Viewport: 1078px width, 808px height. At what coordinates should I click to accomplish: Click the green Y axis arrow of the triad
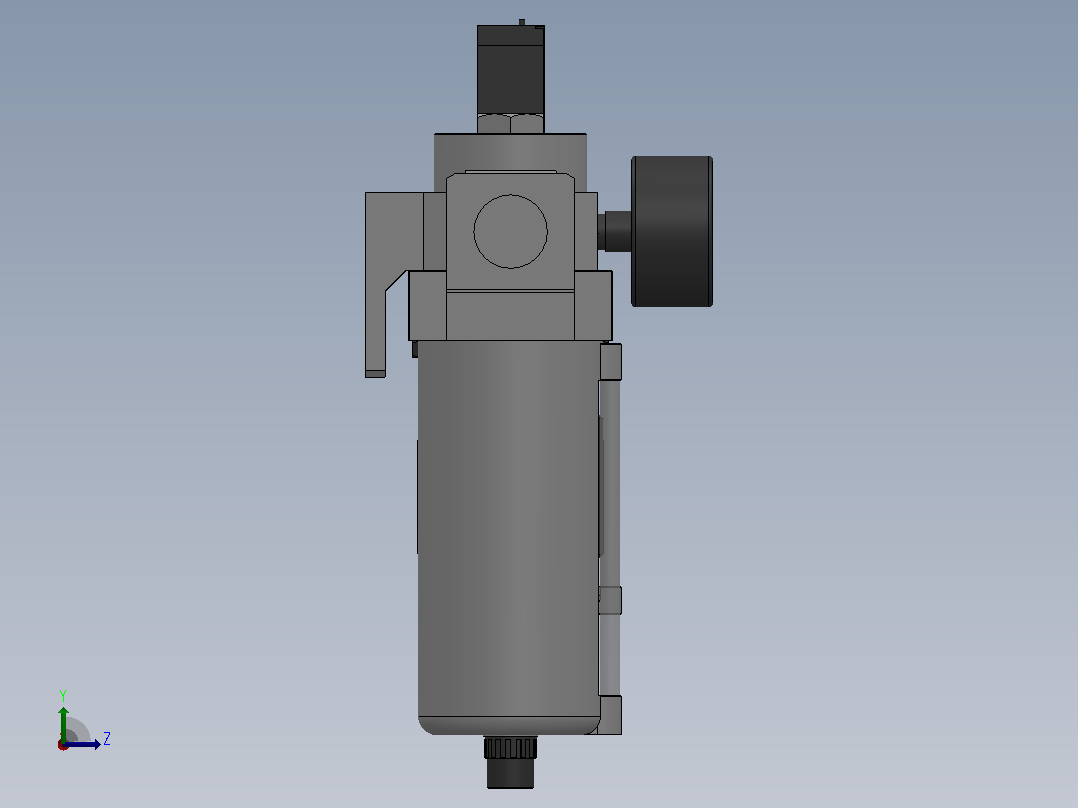tap(63, 723)
